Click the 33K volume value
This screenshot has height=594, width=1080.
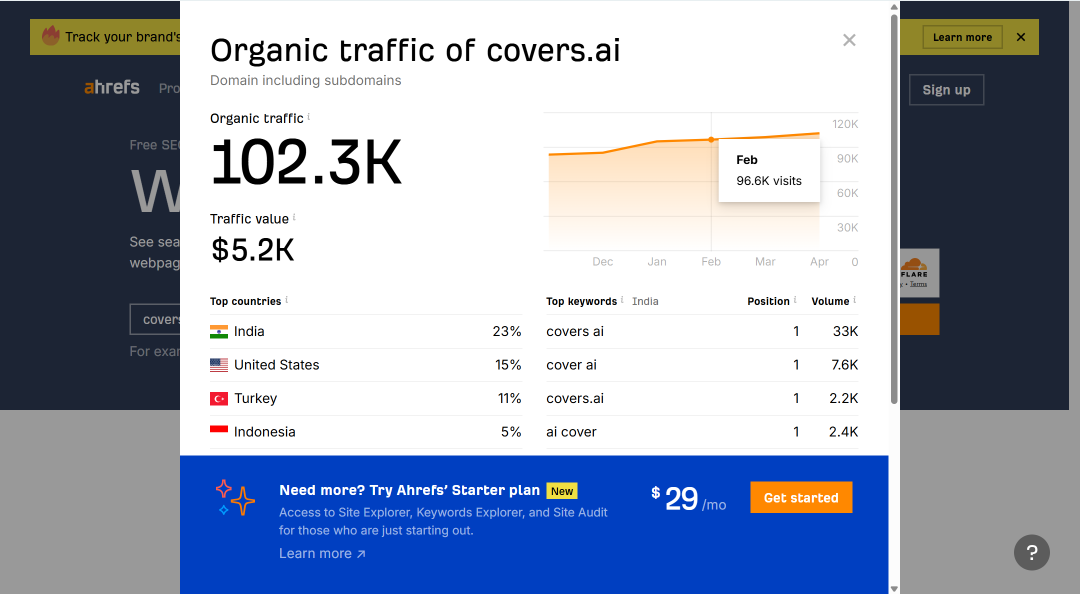(x=845, y=331)
